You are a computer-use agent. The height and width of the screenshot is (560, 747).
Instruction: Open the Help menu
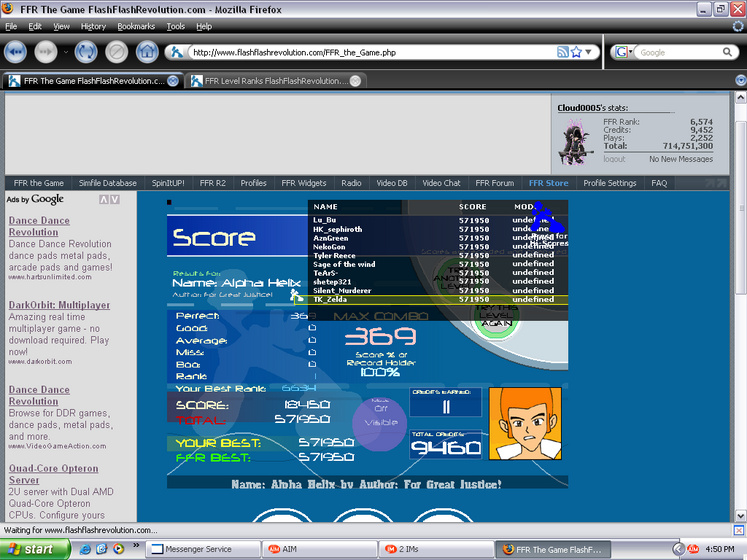[x=204, y=26]
